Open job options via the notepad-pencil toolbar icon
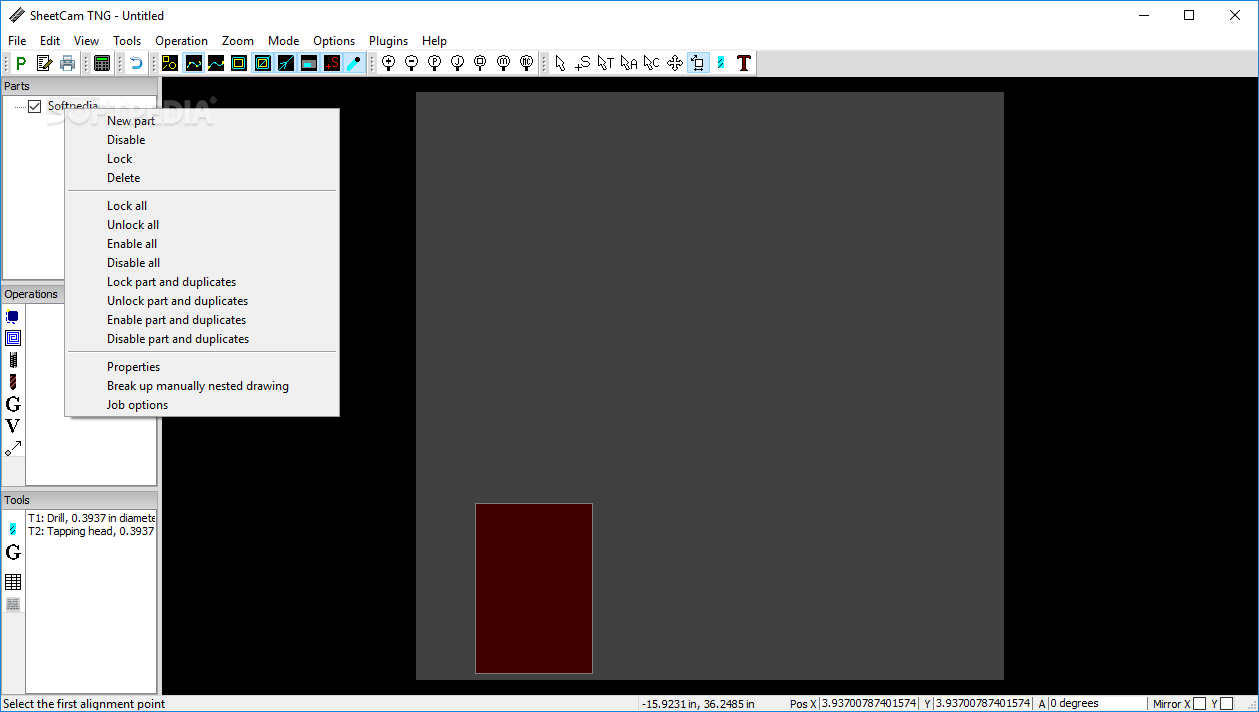Viewport: 1259px width, 712px height. 44,63
